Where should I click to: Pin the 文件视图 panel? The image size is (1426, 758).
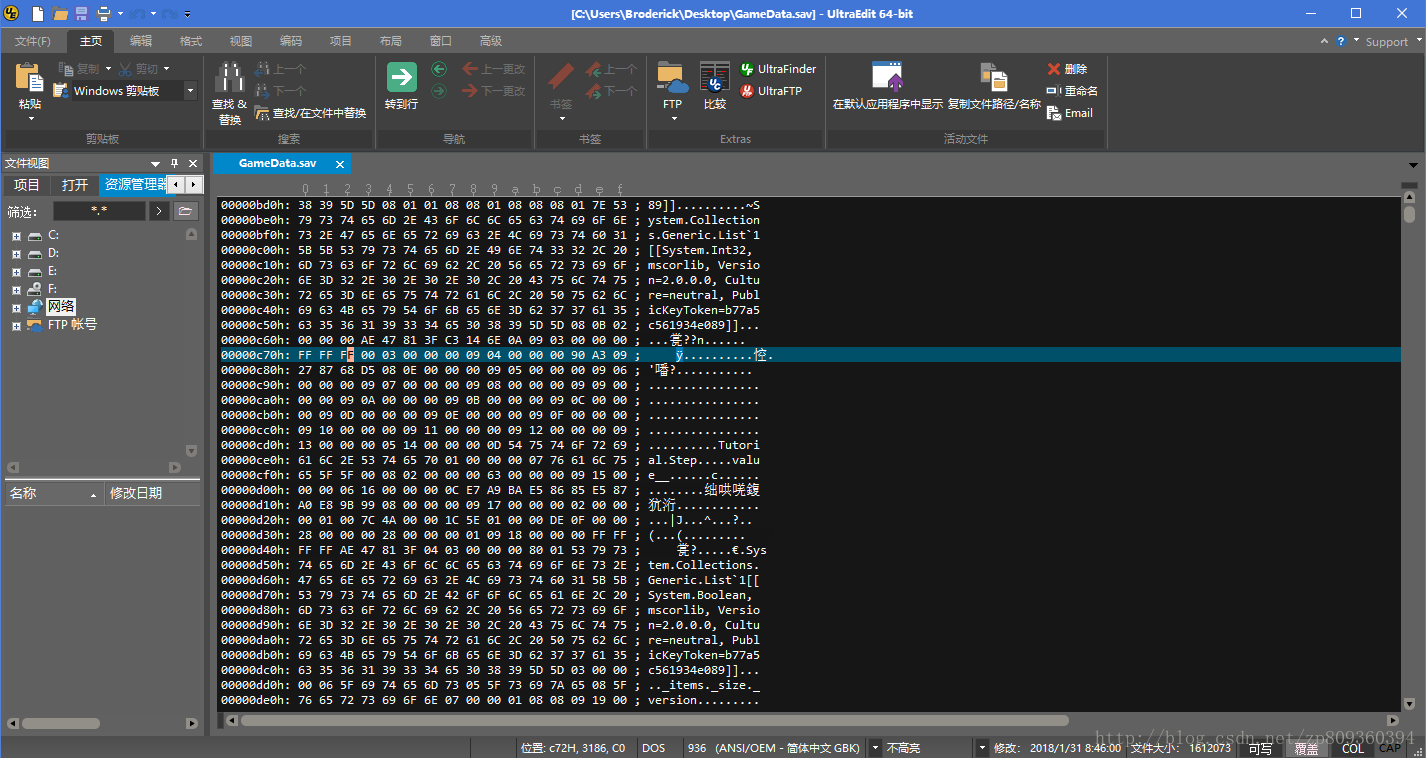coord(174,163)
